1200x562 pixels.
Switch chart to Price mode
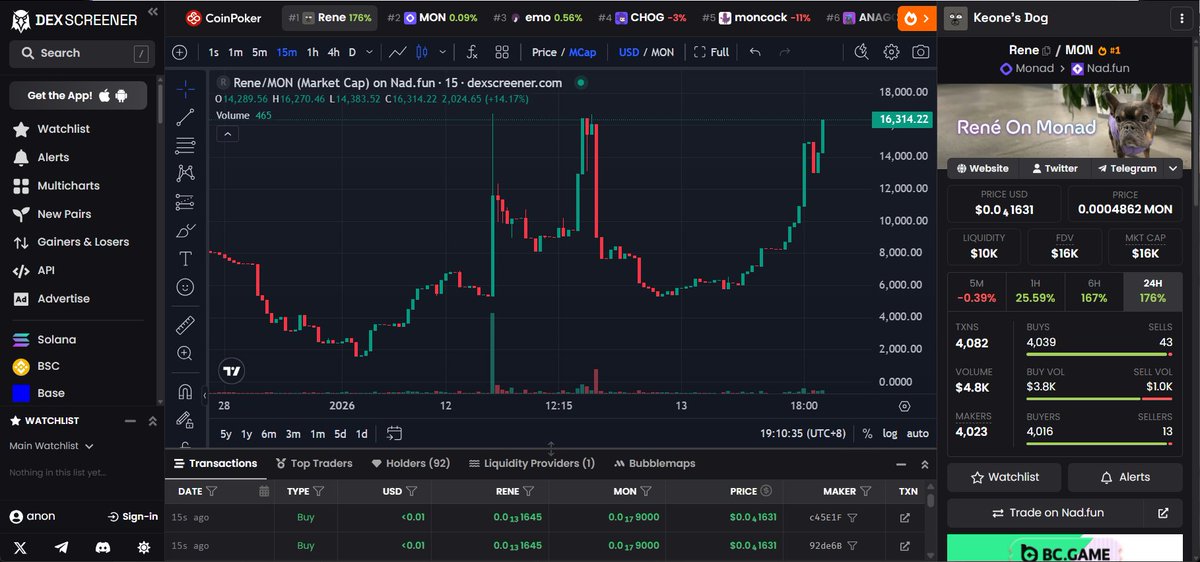[544, 52]
